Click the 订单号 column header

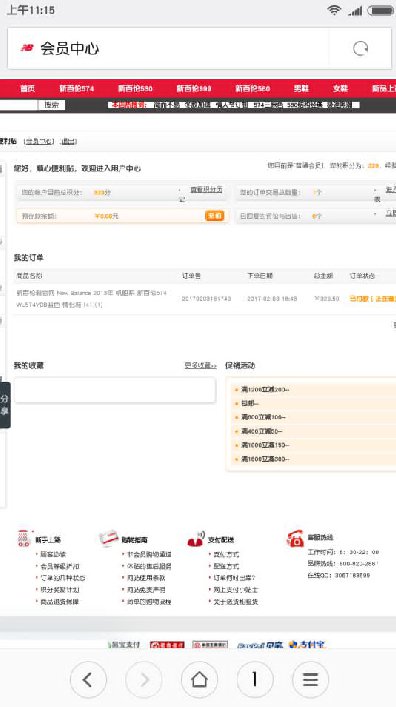tap(192, 275)
